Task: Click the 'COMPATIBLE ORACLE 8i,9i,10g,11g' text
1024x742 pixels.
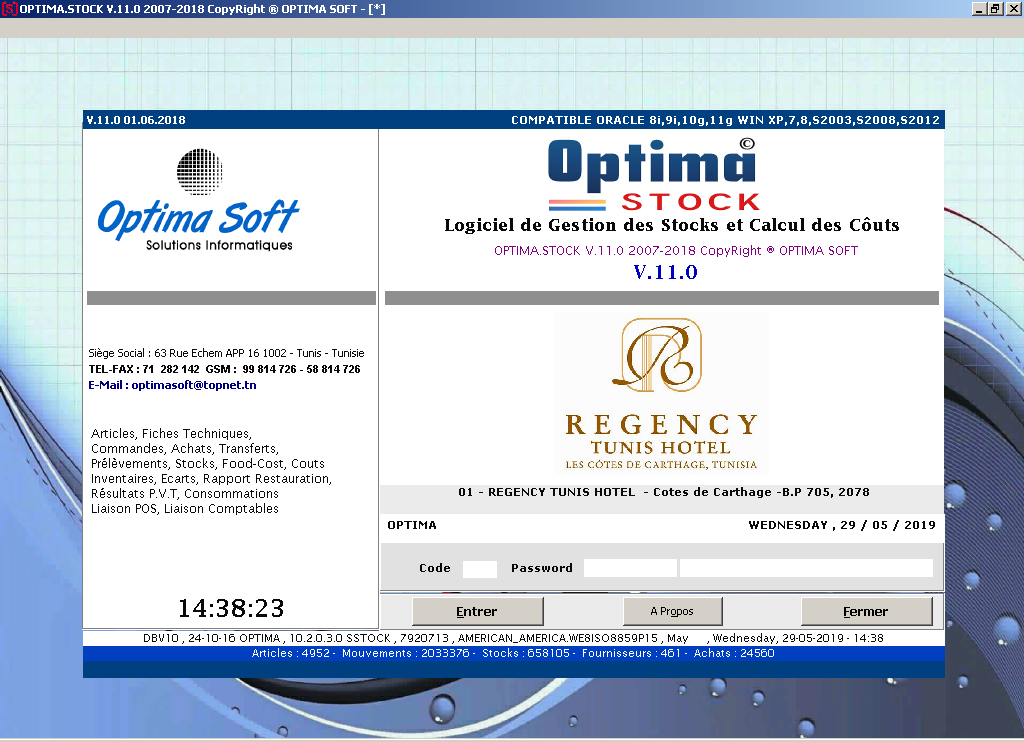Action: [622, 120]
